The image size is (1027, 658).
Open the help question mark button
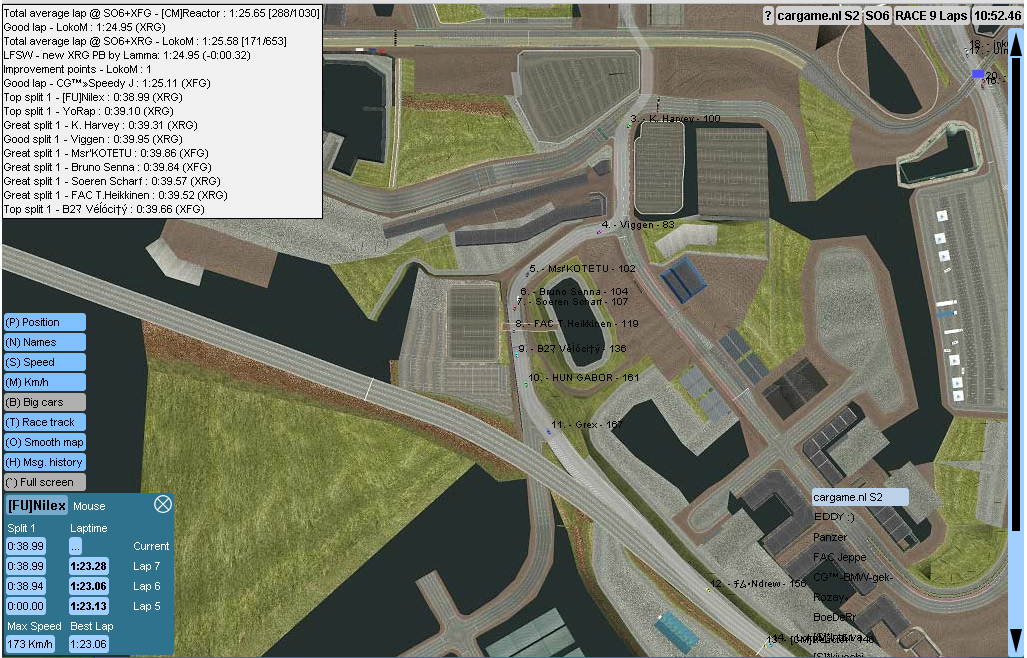768,16
